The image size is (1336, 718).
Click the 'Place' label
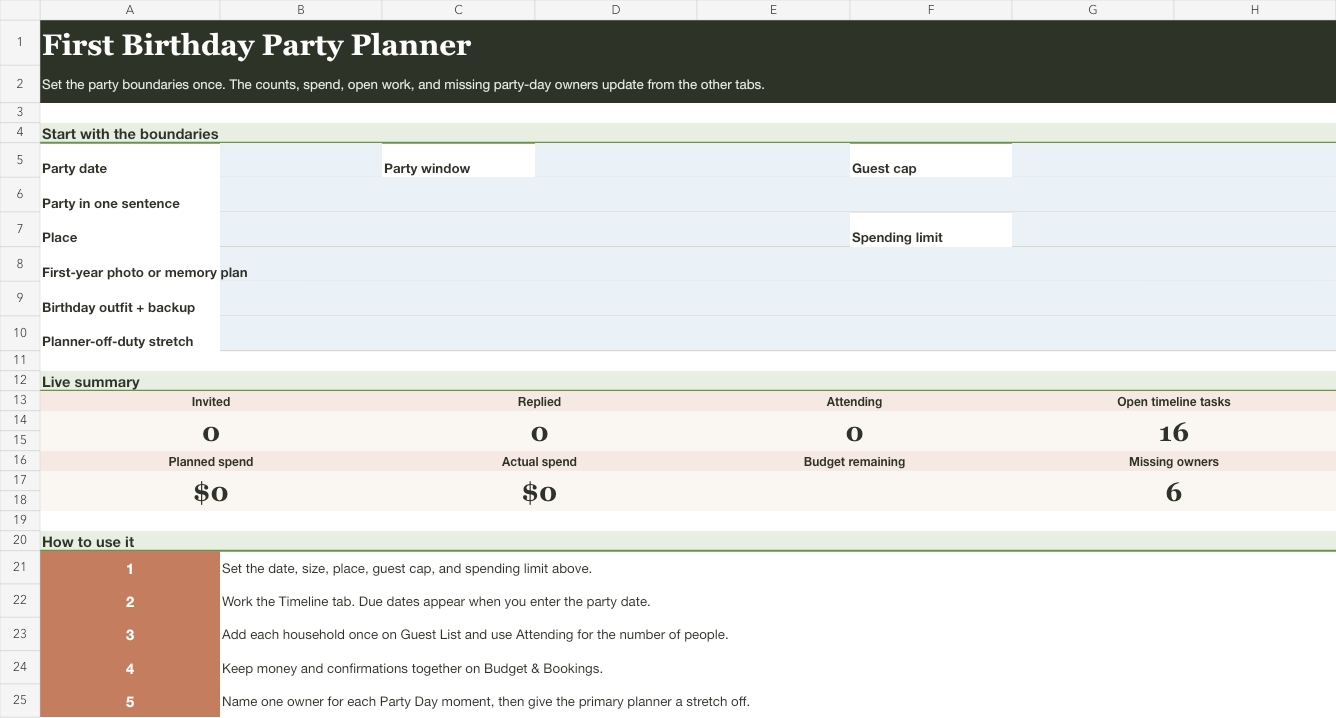(60, 237)
